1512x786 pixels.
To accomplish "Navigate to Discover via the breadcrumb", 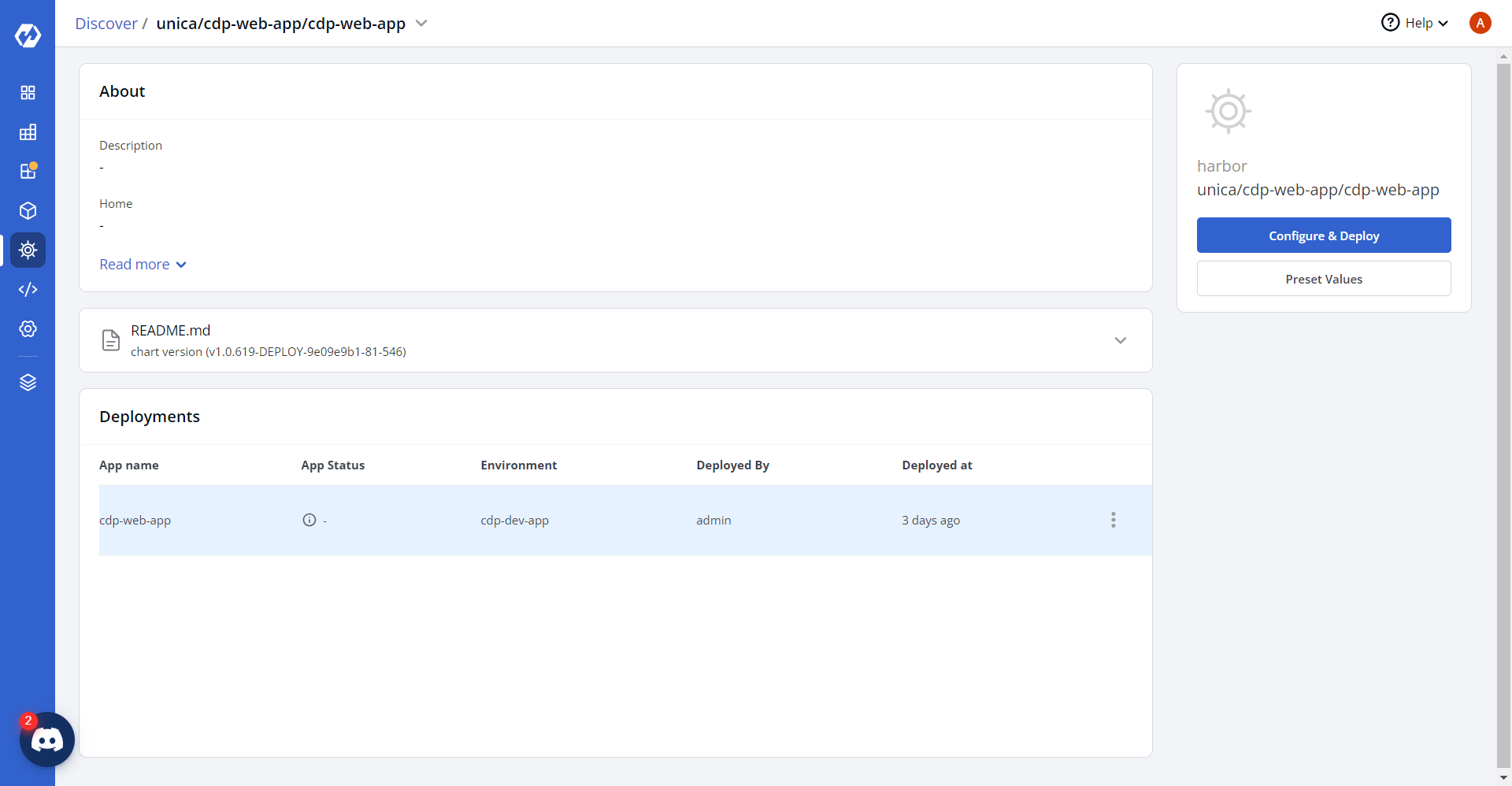I will click(106, 23).
